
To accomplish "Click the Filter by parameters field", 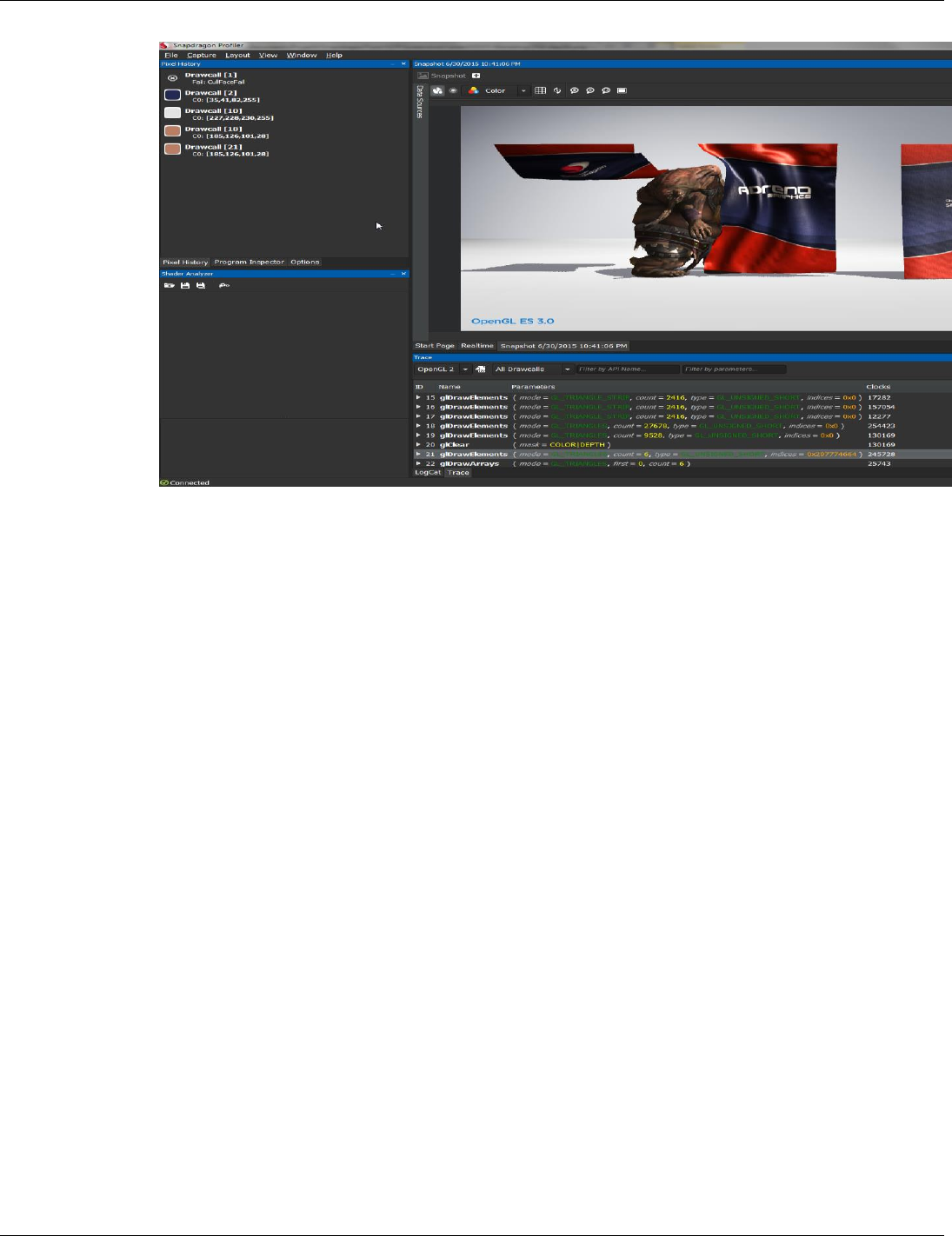I will pos(734,369).
